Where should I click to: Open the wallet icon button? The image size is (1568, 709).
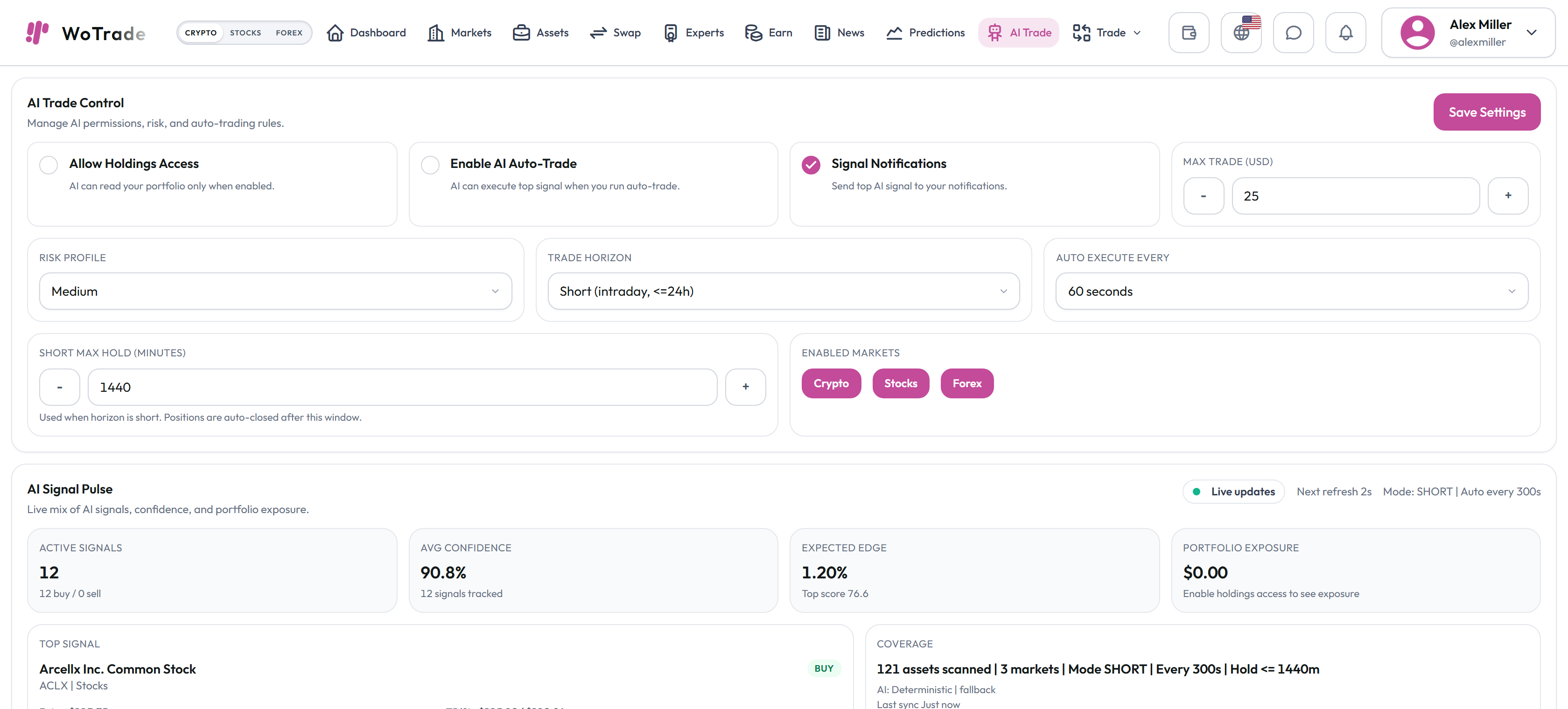1189,33
